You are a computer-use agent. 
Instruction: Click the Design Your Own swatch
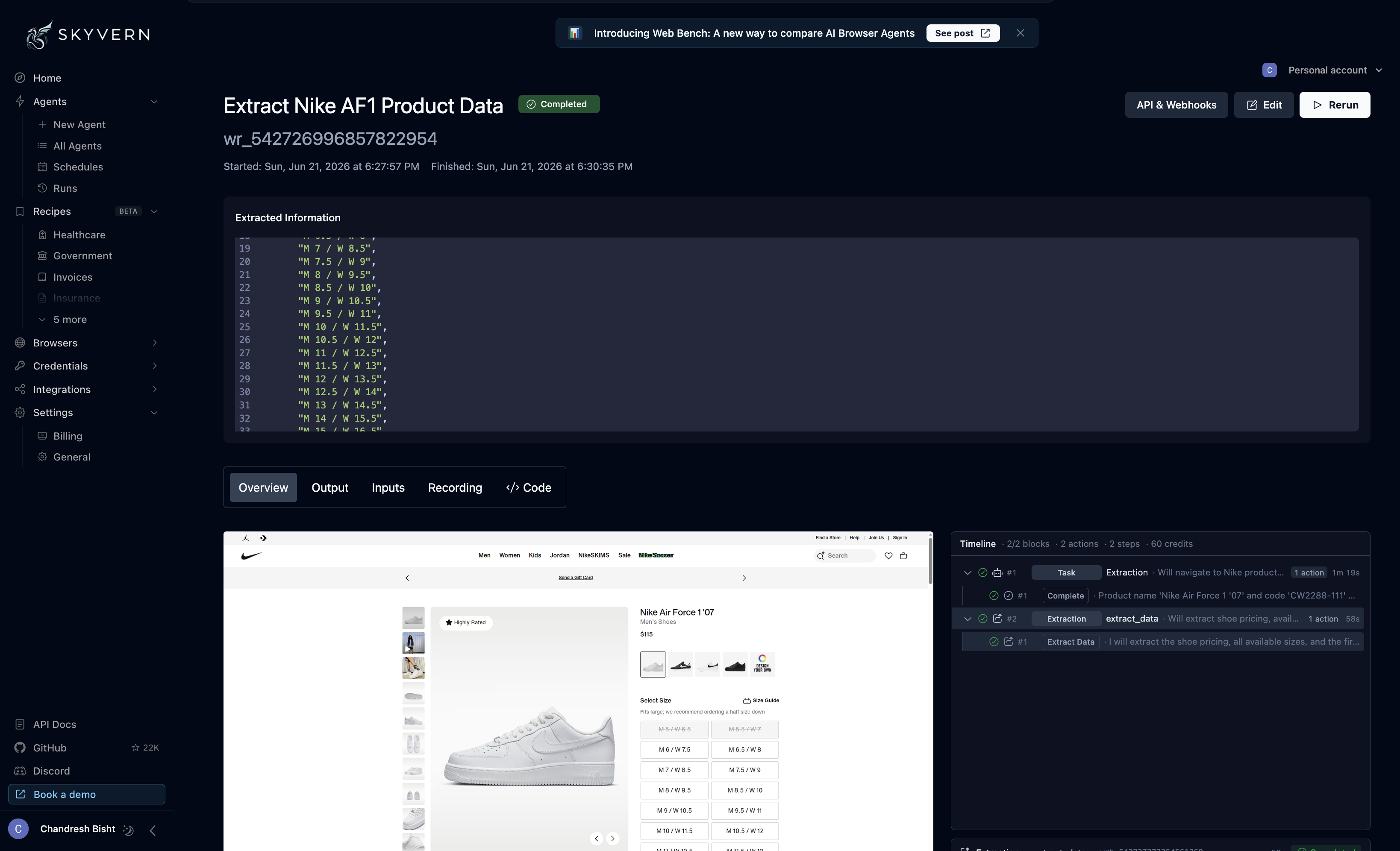[x=762, y=665]
